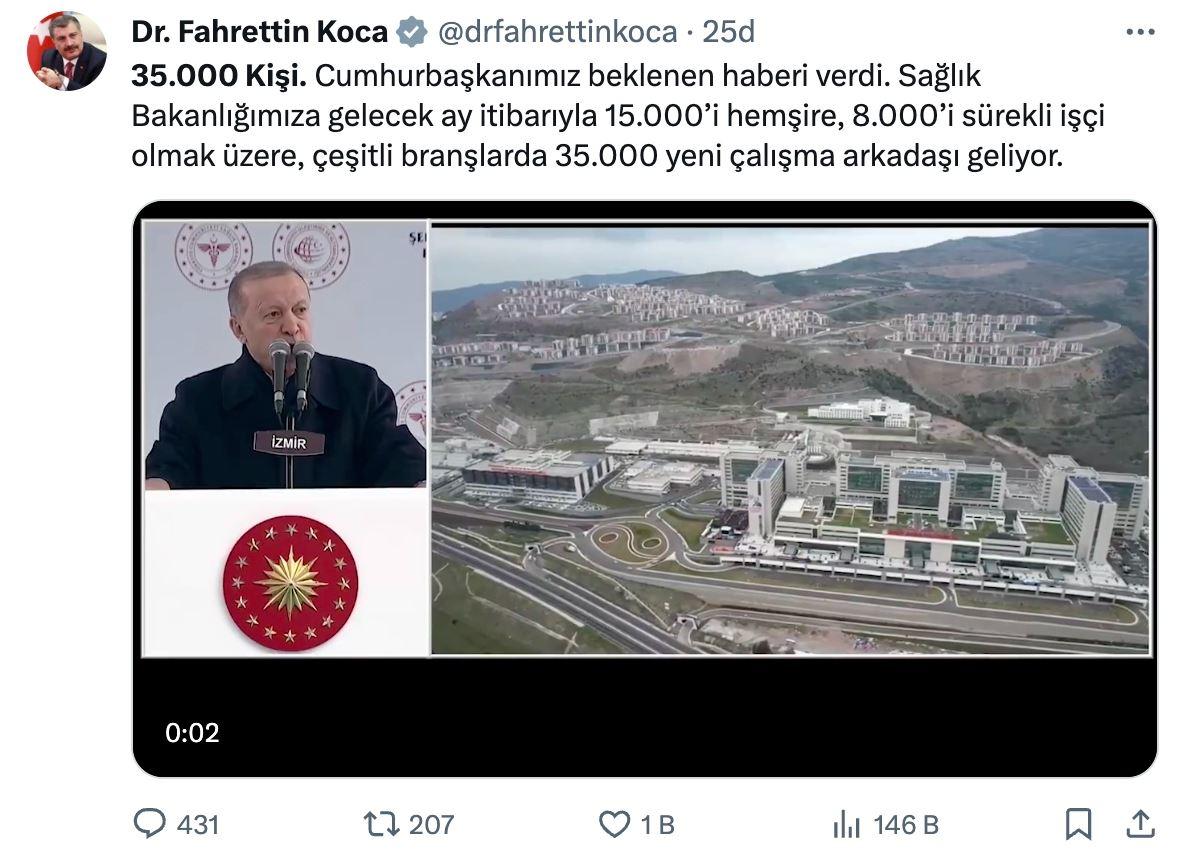Click the 0:02 video time indicator
The height and width of the screenshot is (858, 1188).
192,732
